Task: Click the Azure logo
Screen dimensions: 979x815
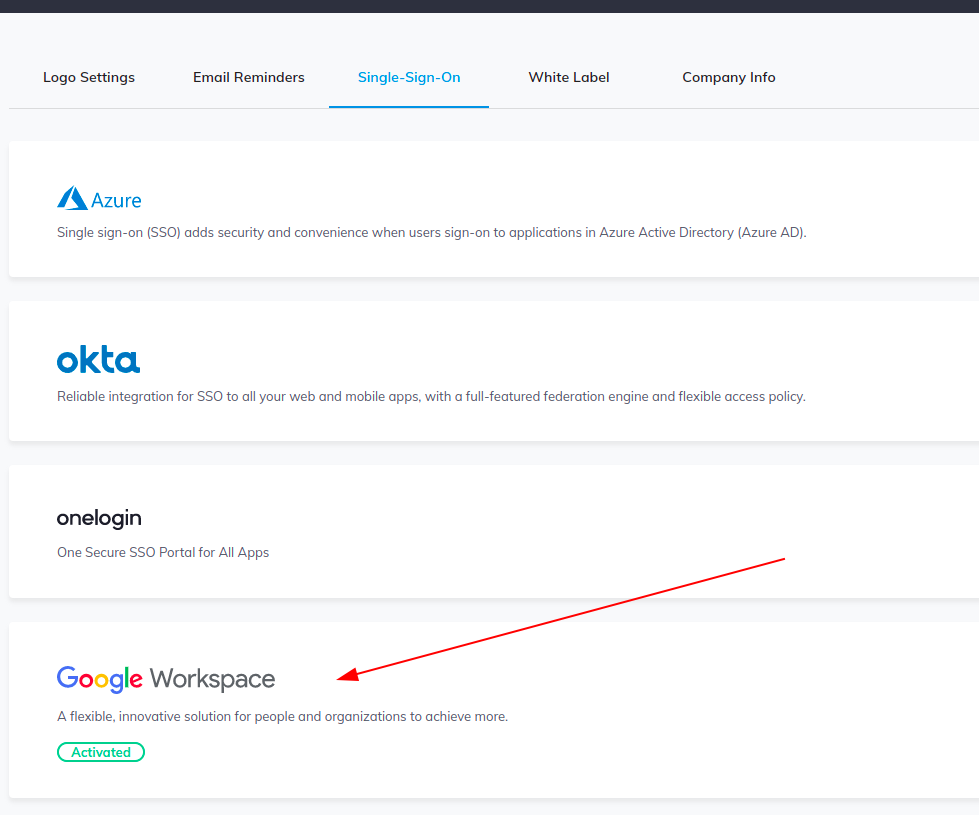Action: (x=99, y=199)
